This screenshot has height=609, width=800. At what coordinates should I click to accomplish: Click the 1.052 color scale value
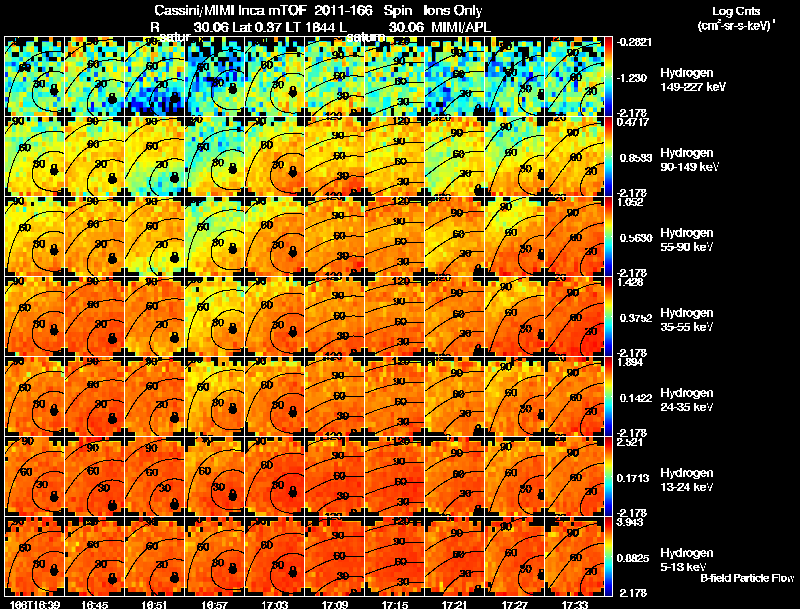click(x=630, y=202)
